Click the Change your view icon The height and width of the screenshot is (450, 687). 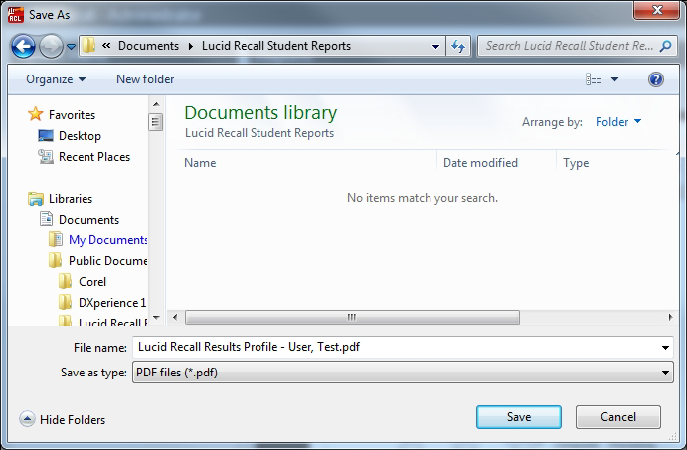pyautogui.click(x=594, y=79)
